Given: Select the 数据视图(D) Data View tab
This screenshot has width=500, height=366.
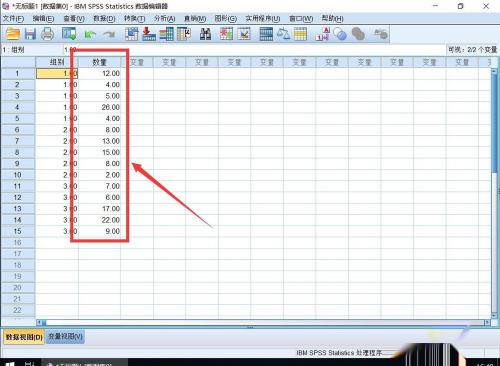Looking at the screenshot, I should pos(24,337).
